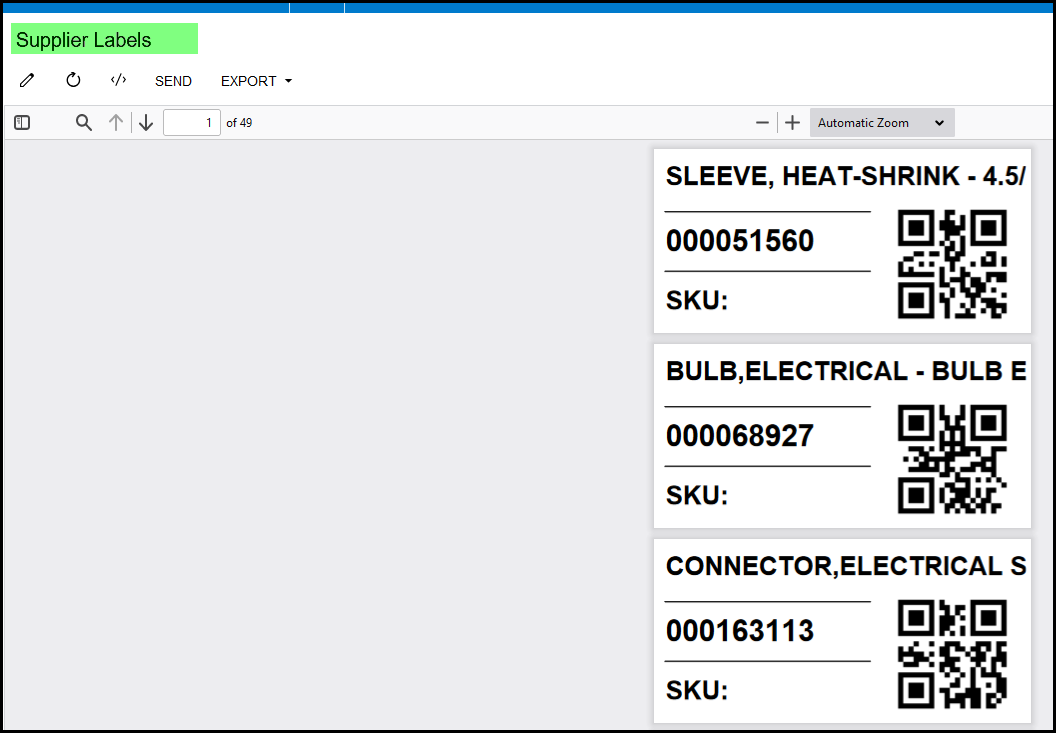Click the code brackets icon
Image resolution: width=1056 pixels, height=733 pixels.
coord(118,80)
